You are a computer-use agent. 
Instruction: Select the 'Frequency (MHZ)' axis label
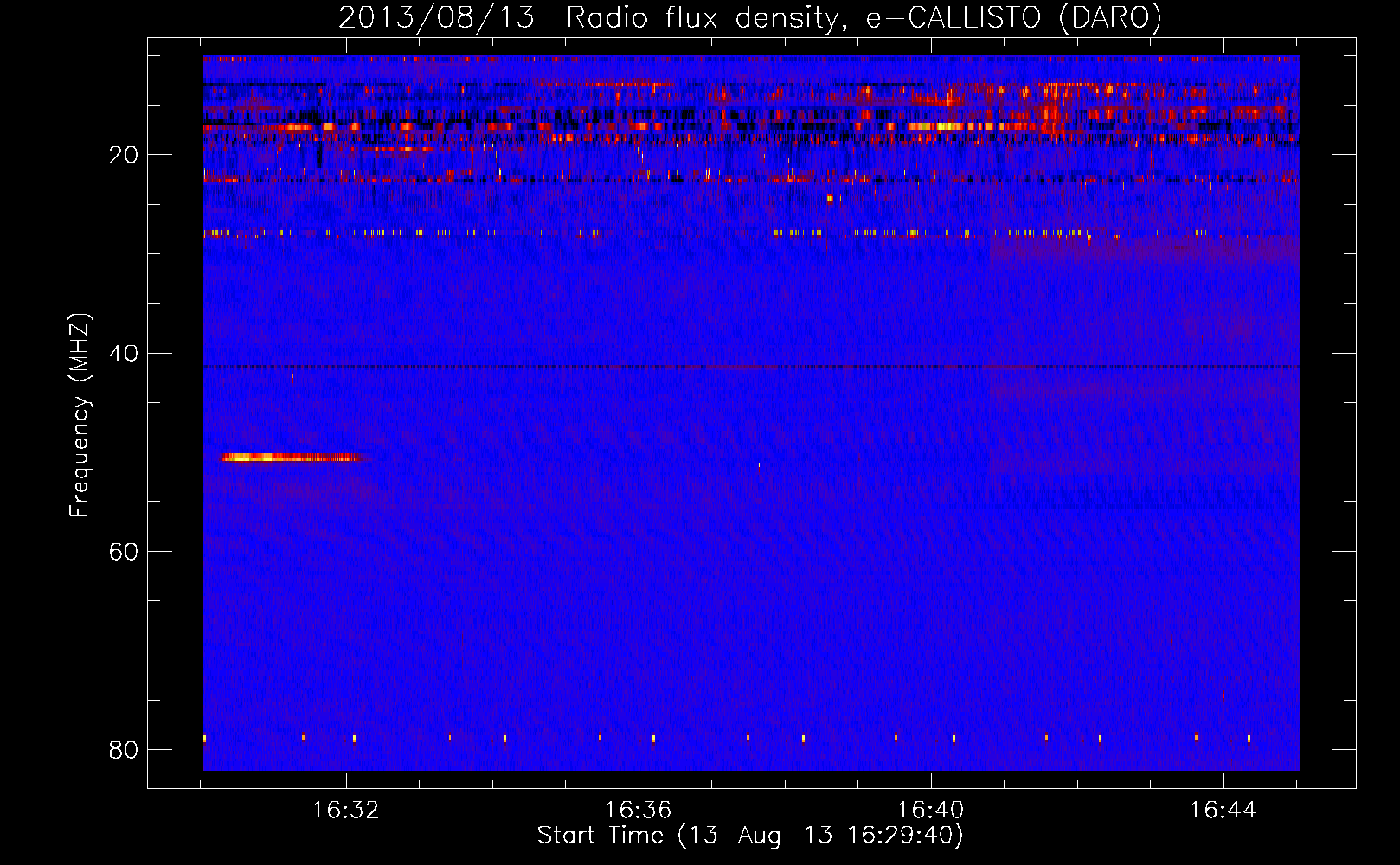(79, 415)
